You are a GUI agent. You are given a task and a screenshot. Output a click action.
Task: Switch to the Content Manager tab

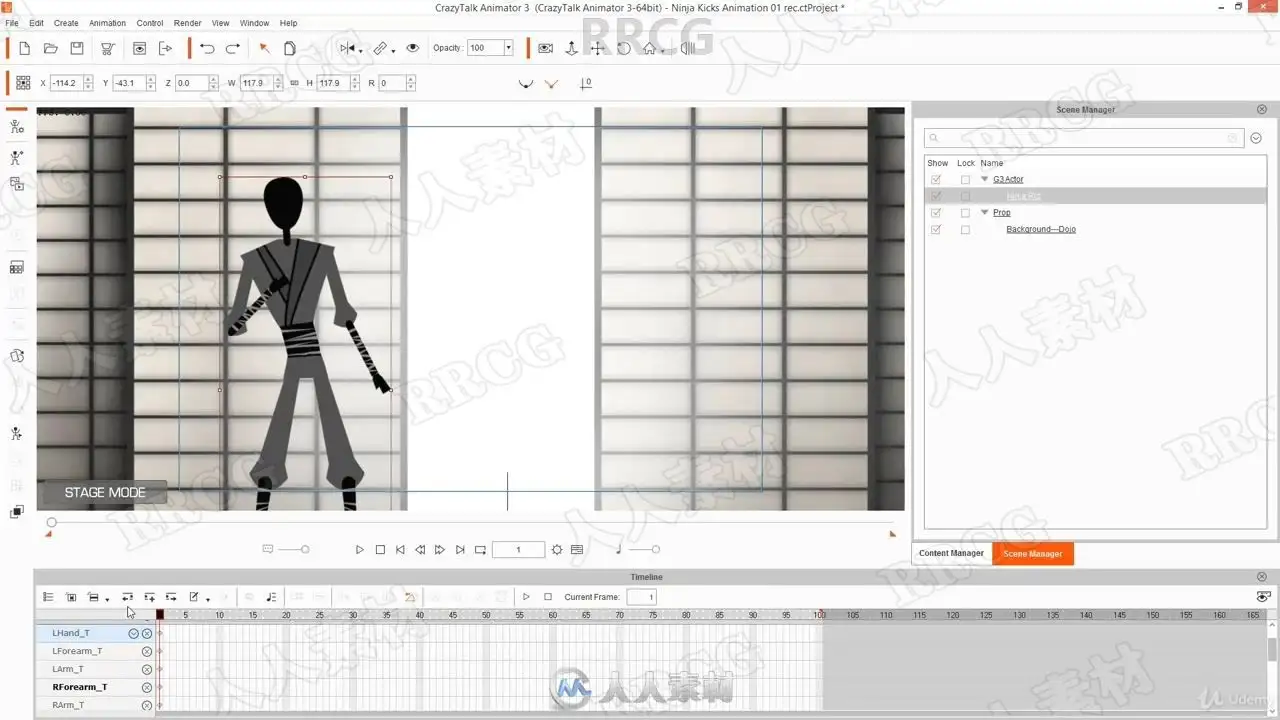(x=951, y=553)
